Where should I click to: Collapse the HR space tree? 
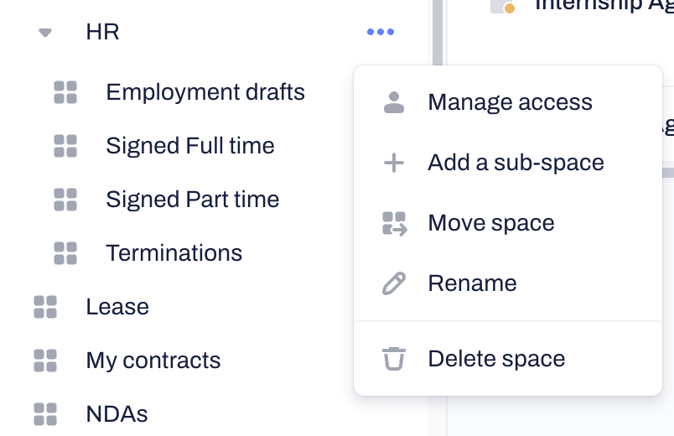pyautogui.click(x=45, y=32)
